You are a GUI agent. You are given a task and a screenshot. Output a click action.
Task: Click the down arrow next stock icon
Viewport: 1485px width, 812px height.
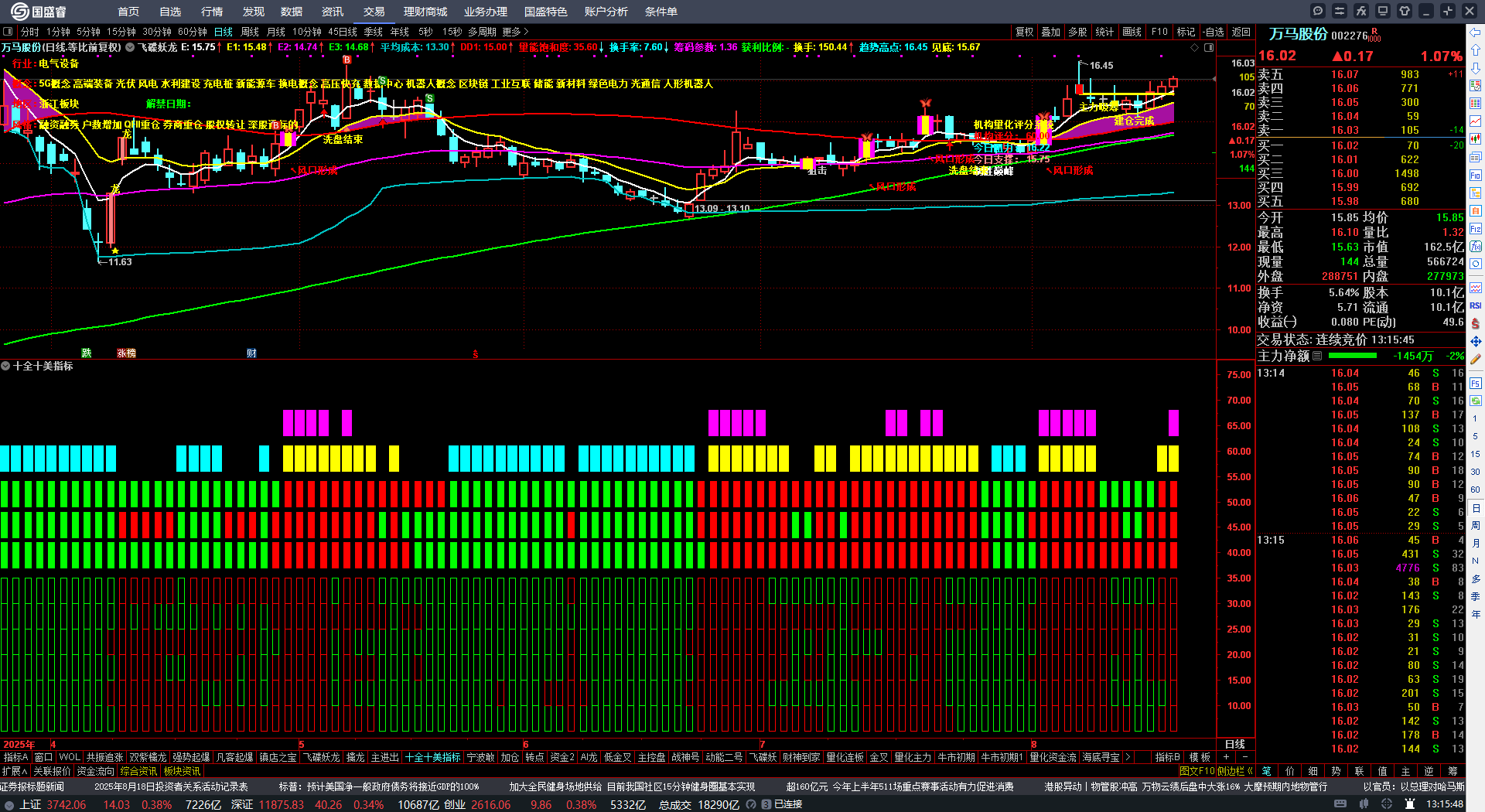click(x=1476, y=68)
